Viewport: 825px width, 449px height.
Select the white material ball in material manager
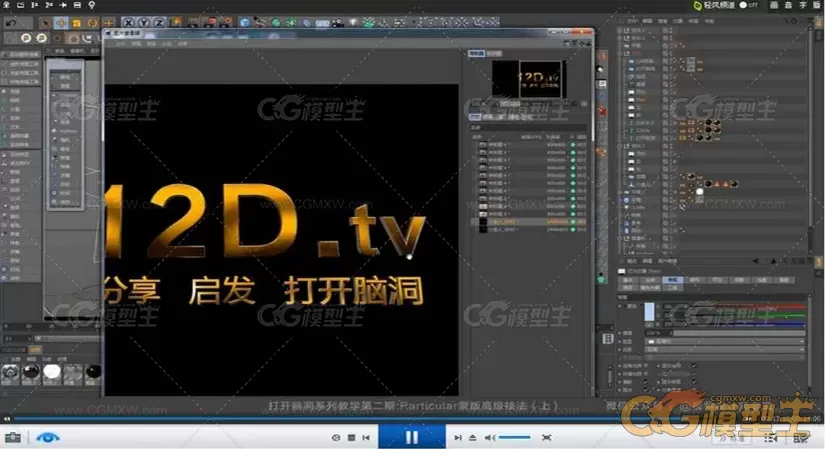(x=52, y=372)
